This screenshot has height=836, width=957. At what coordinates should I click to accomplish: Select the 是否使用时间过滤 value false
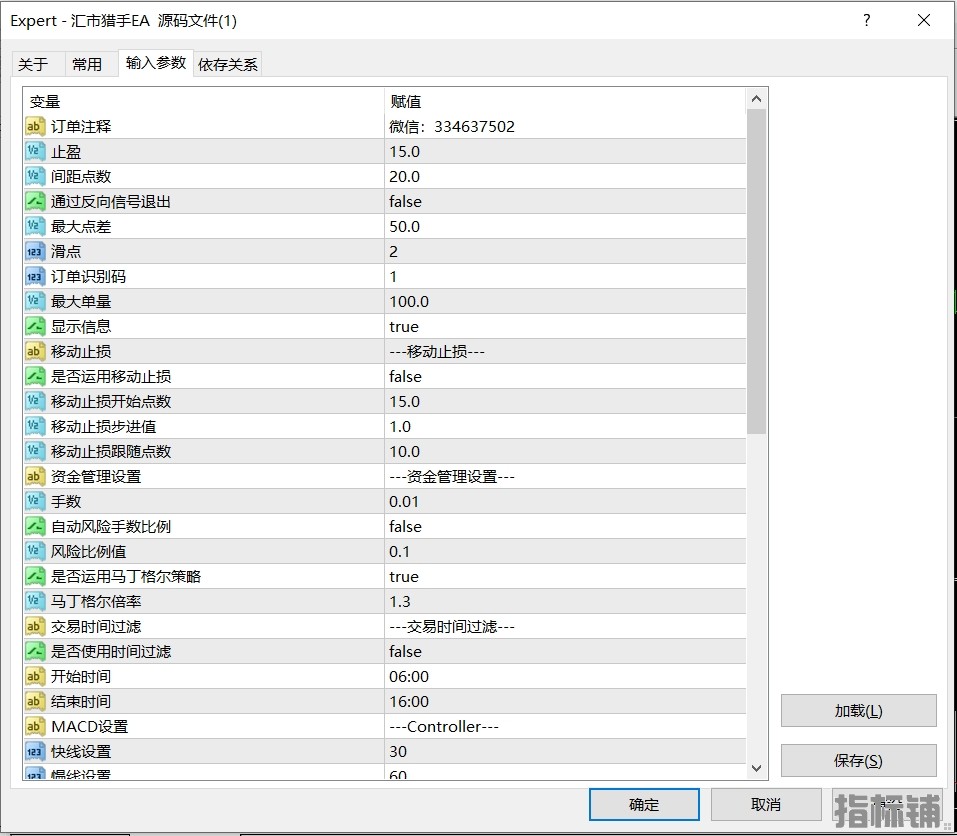pos(405,652)
